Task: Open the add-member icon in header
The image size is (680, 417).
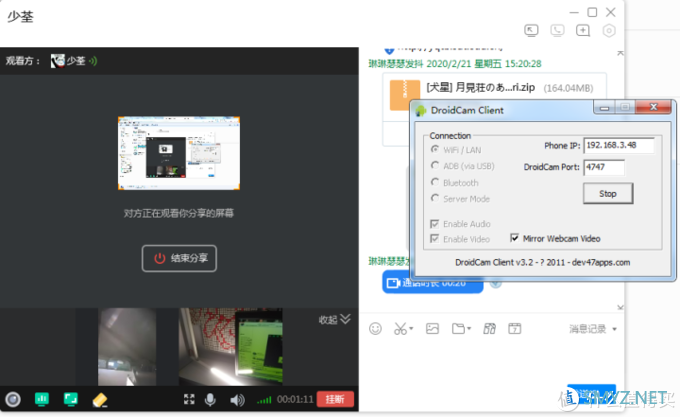Action: pyautogui.click(x=583, y=30)
